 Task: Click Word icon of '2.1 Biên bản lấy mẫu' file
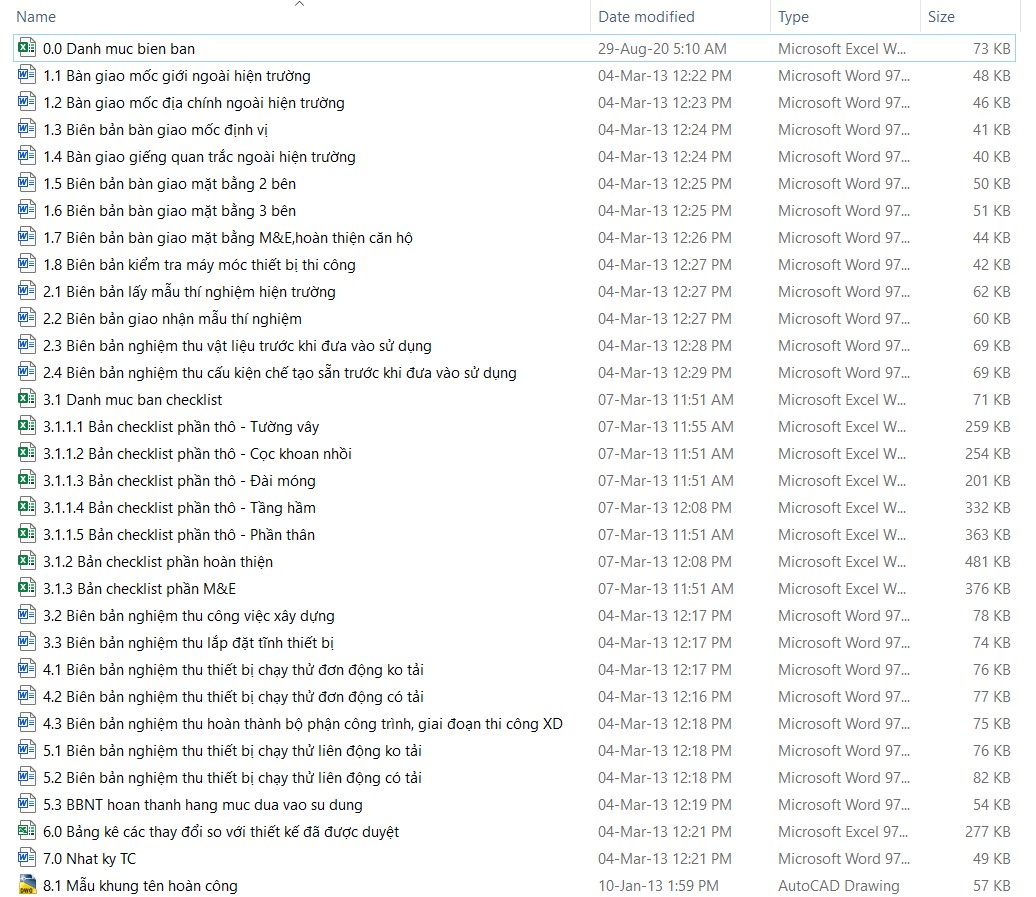pyautogui.click(x=27, y=291)
